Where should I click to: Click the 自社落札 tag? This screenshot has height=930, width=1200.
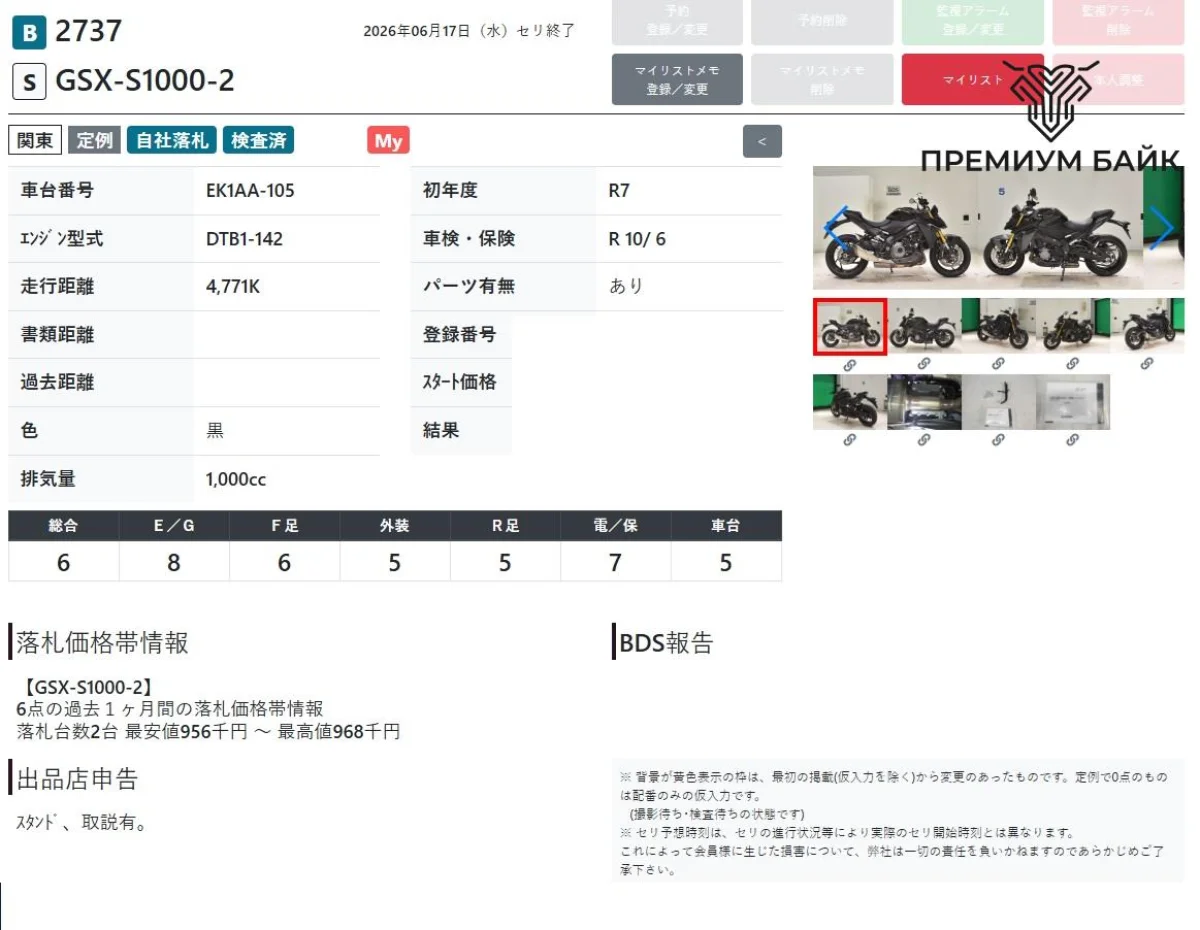(x=172, y=141)
